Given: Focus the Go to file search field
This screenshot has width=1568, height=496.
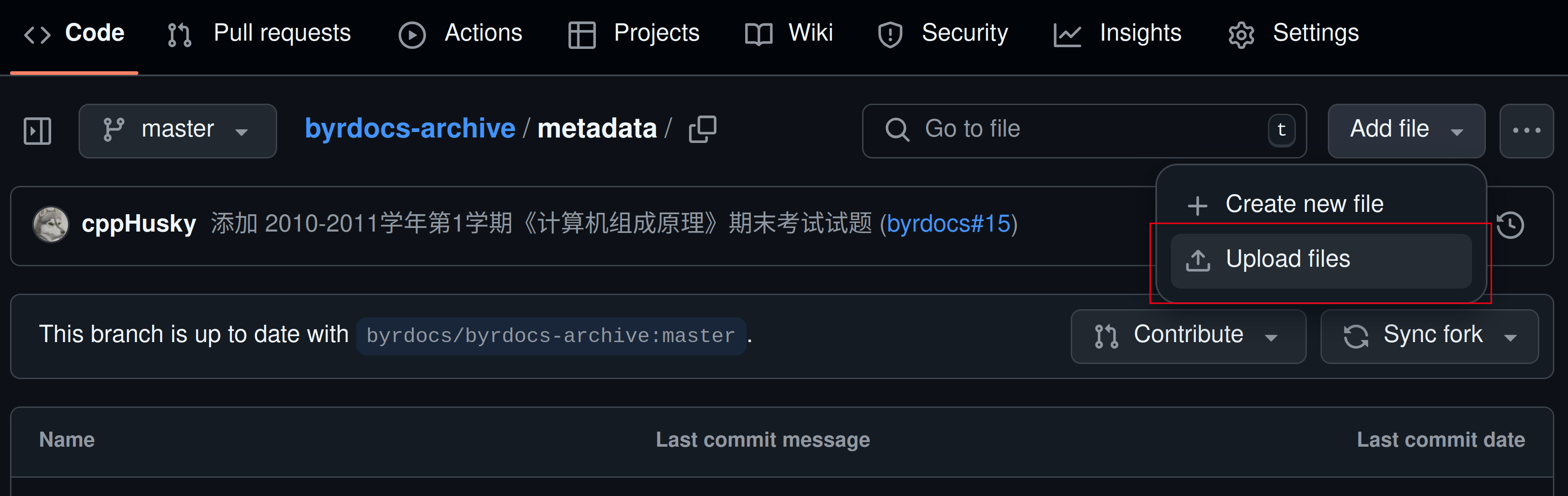Looking at the screenshot, I should click(x=1084, y=130).
